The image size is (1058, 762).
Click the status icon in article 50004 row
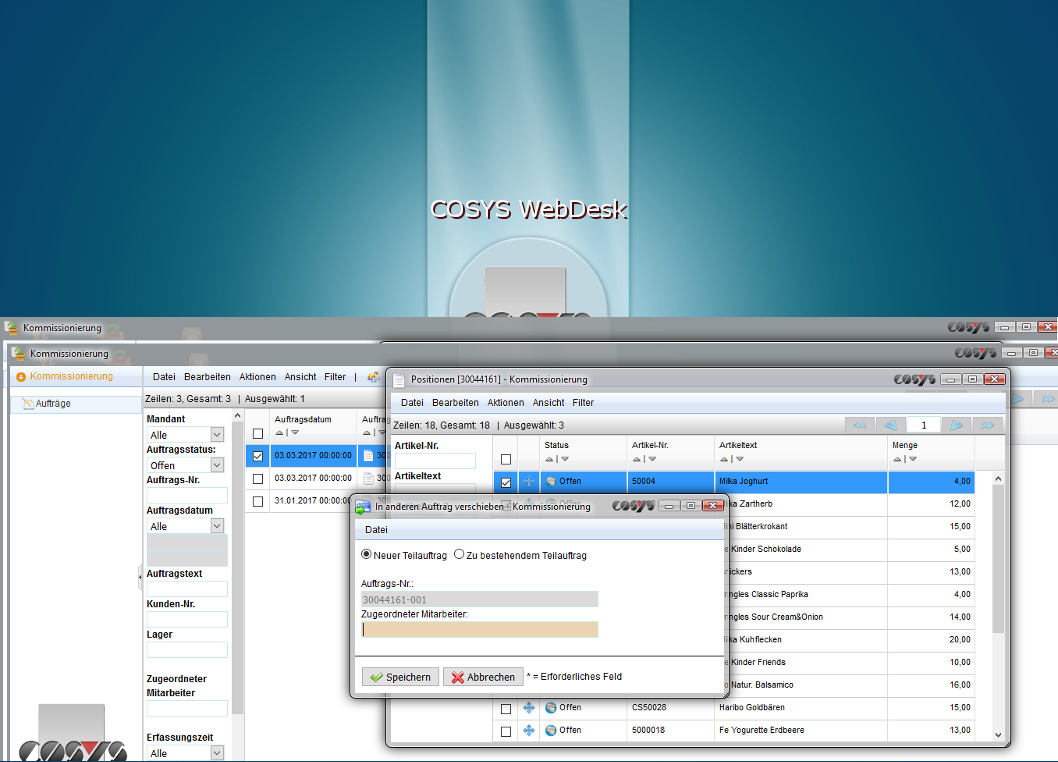tap(551, 482)
